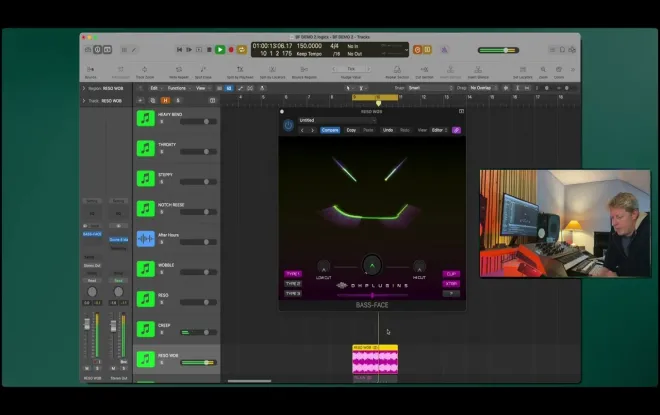660x415 pixels.
Task: Open the LCD display mode chevron
Action: pyautogui.click(x=406, y=50)
